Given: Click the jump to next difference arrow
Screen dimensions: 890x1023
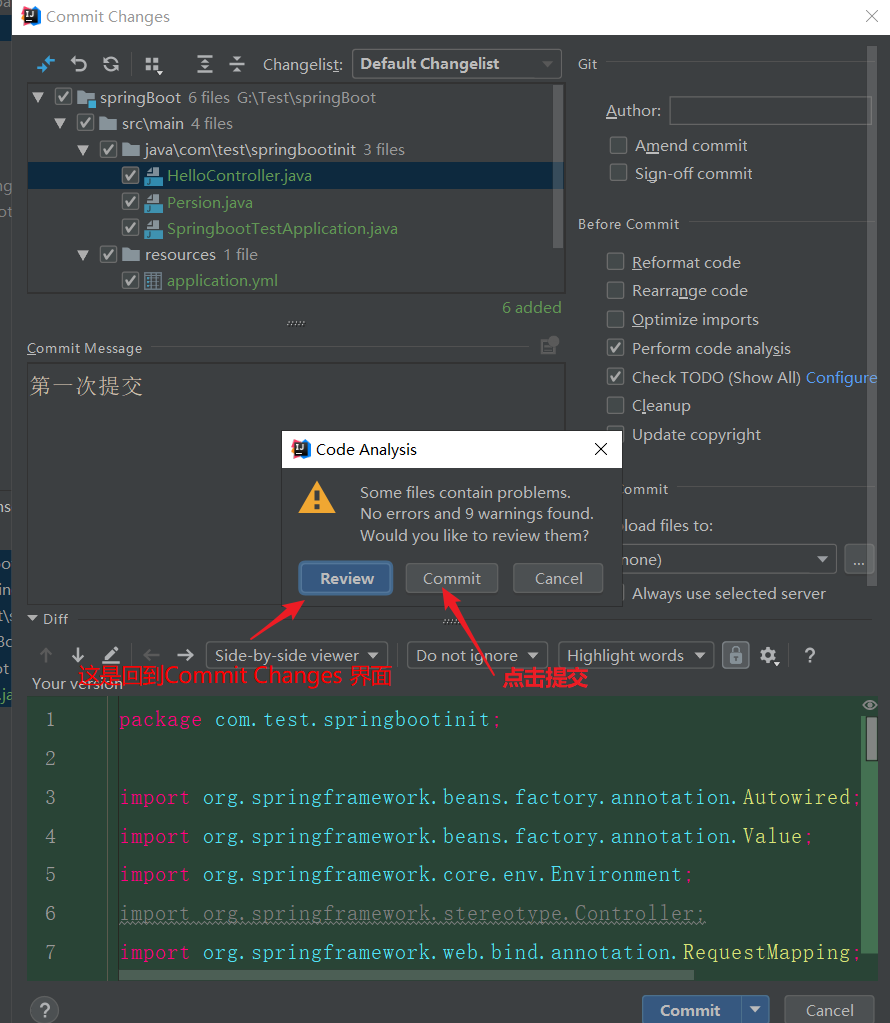Looking at the screenshot, I should pos(79,655).
